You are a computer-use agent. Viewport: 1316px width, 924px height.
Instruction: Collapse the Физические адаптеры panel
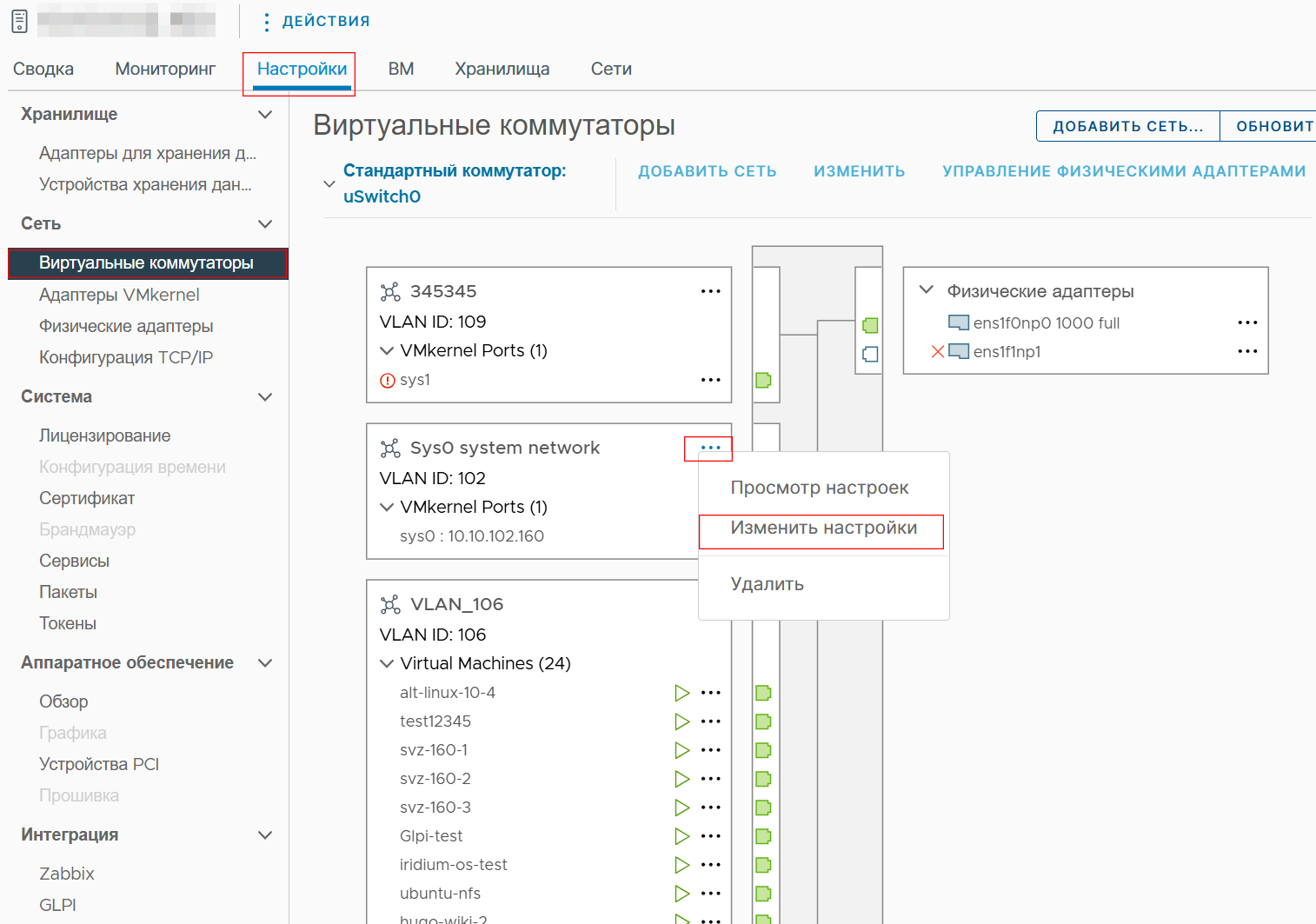coord(927,289)
